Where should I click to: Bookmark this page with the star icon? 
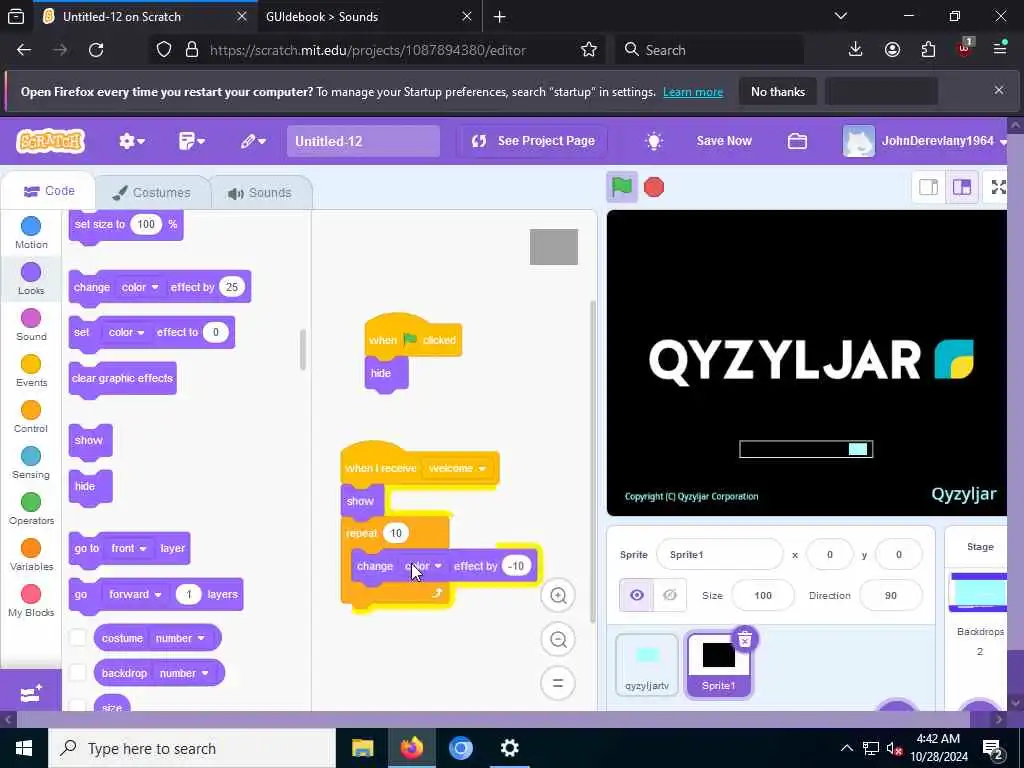coord(588,50)
